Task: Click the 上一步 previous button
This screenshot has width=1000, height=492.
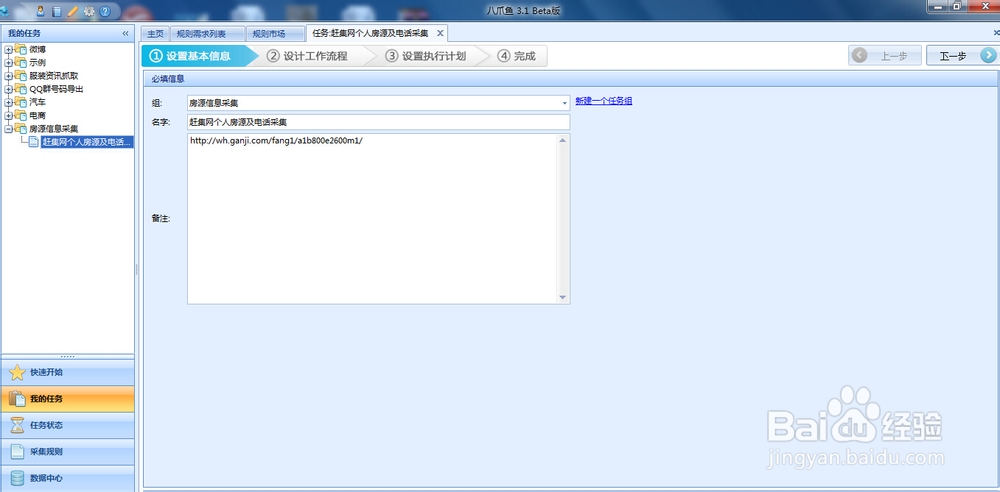Action: 885,56
